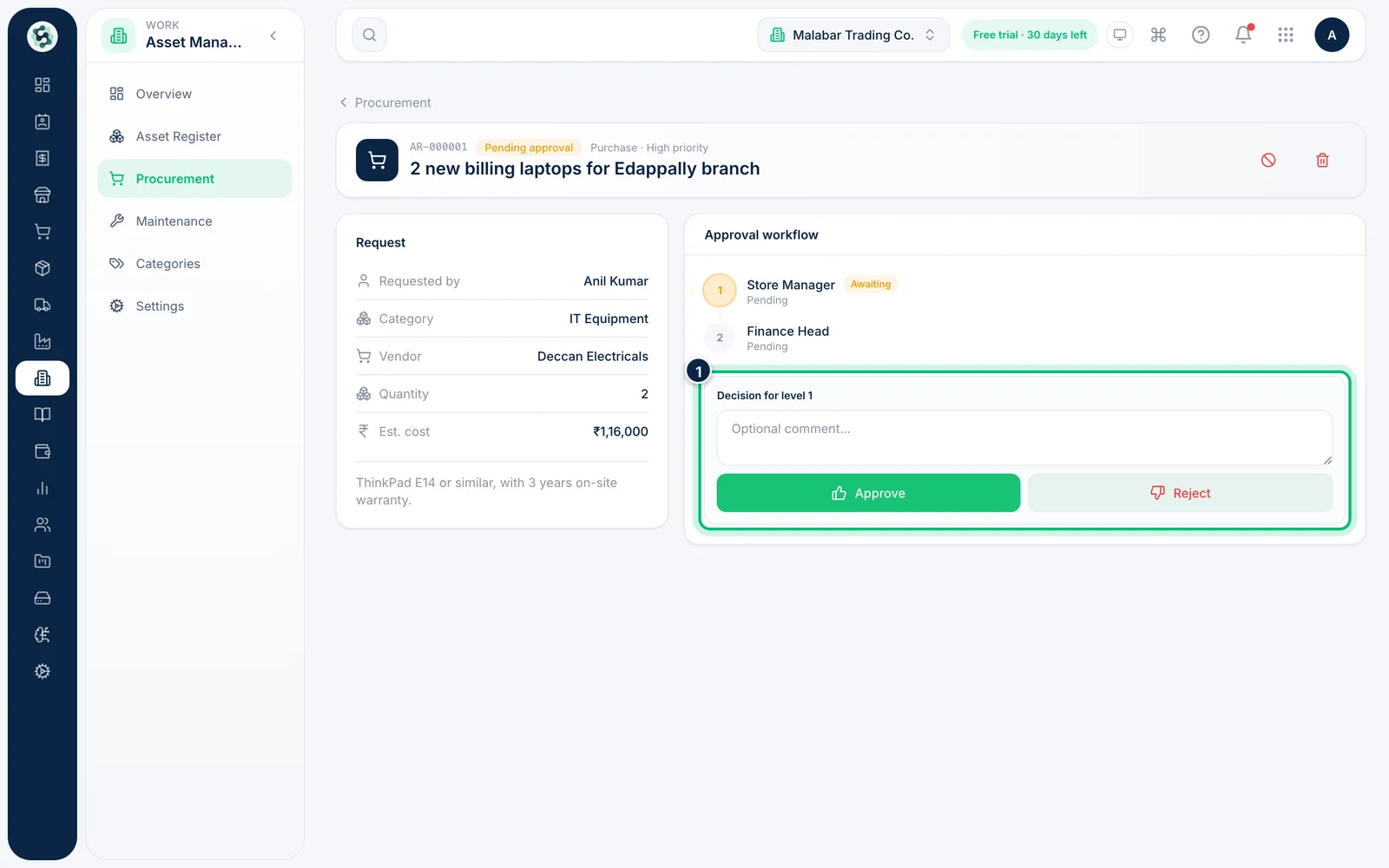Go to Overview in sidebar
The image size is (1389, 868).
tap(194, 94)
